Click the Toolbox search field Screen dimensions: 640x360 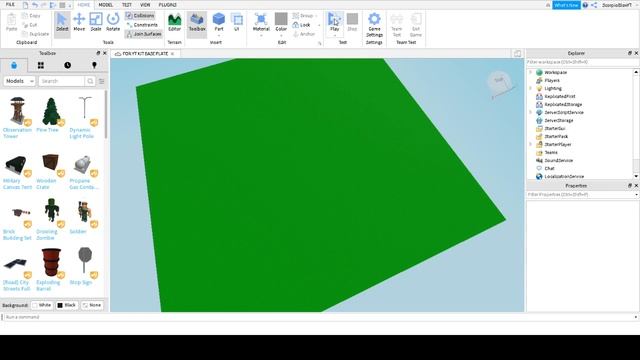pyautogui.click(x=62, y=81)
